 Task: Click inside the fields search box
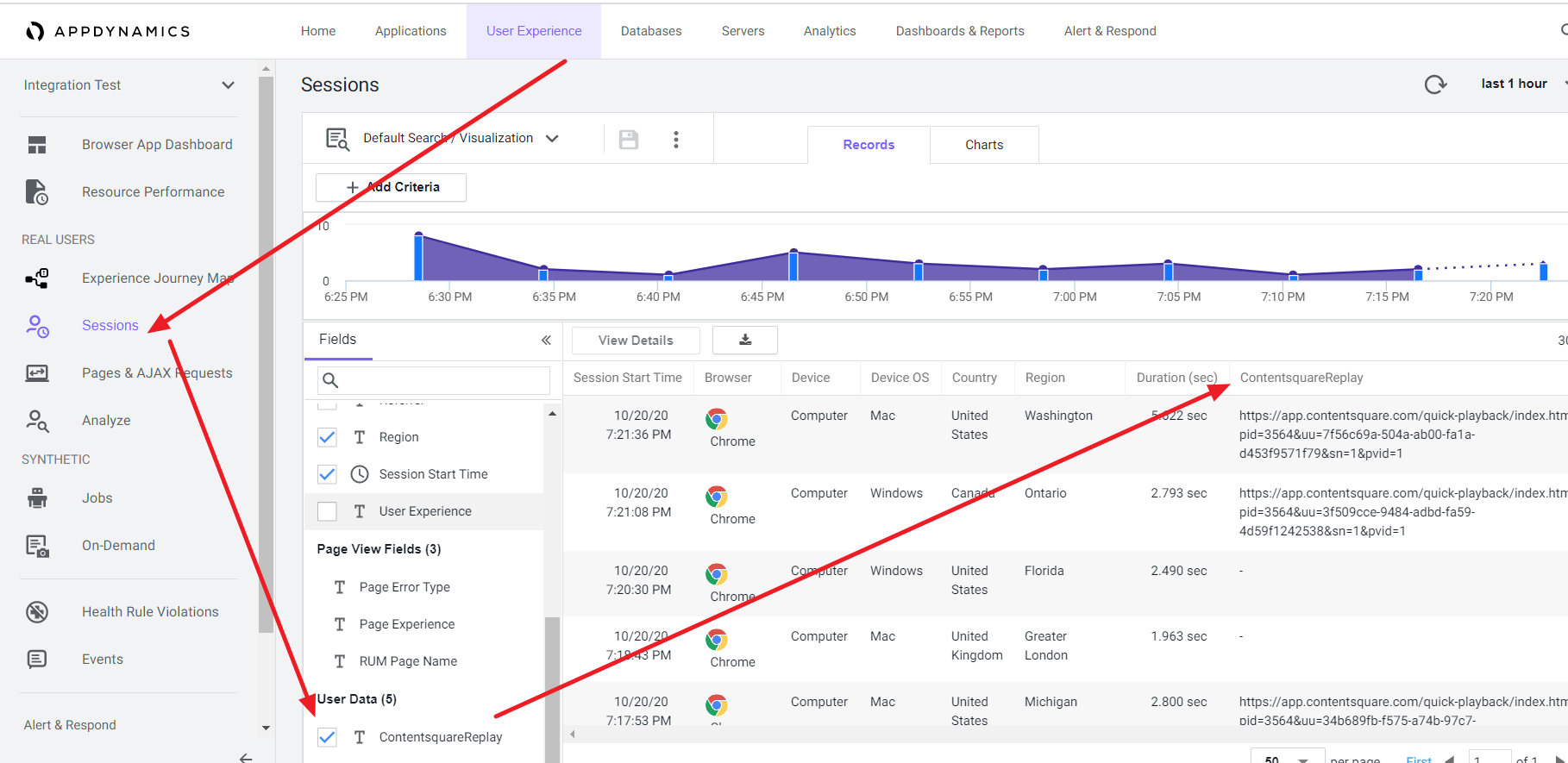click(434, 380)
